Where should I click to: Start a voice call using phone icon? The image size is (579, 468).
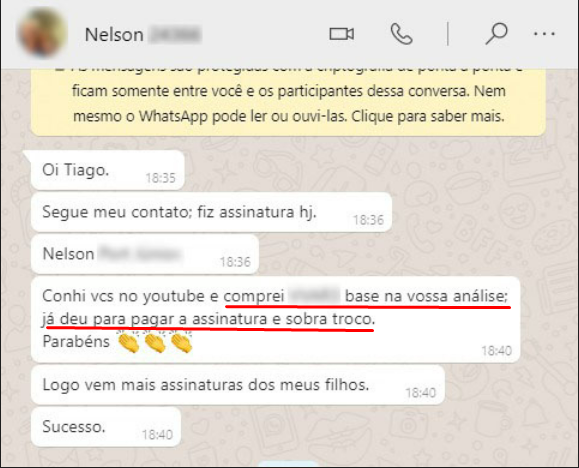click(401, 34)
